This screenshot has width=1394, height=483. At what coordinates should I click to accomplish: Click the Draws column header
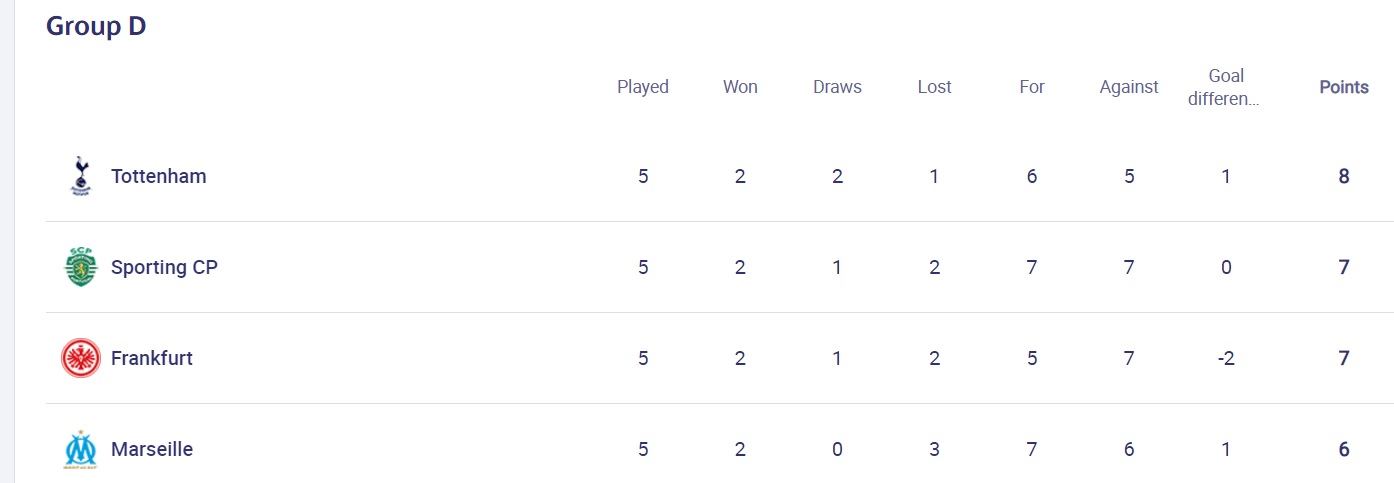(x=837, y=87)
